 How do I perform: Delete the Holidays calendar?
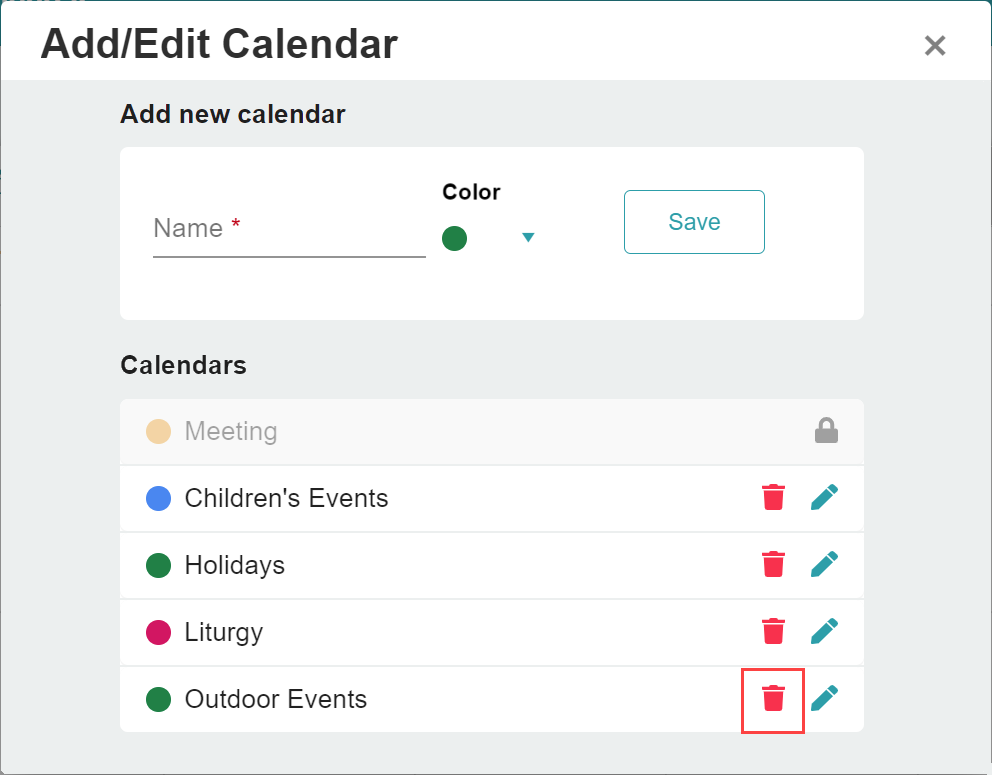773,564
